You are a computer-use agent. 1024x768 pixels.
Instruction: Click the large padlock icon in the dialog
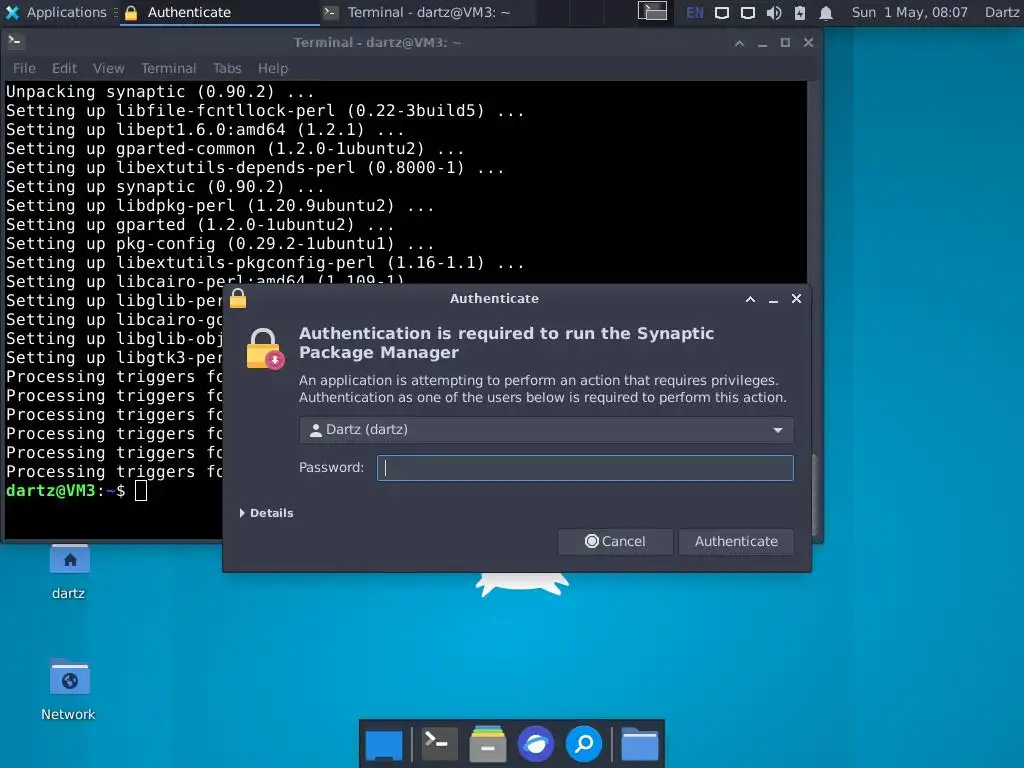coord(264,349)
